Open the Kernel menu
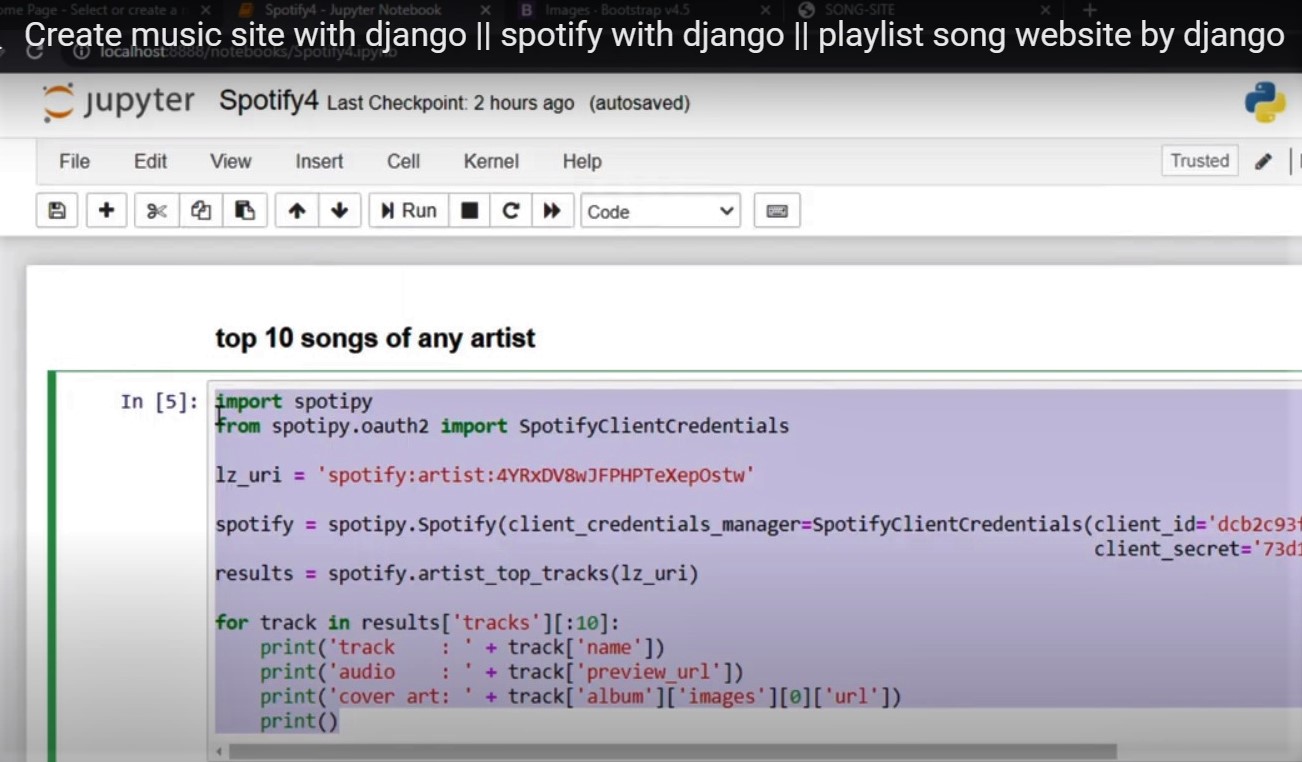The height and width of the screenshot is (762, 1302). point(491,161)
